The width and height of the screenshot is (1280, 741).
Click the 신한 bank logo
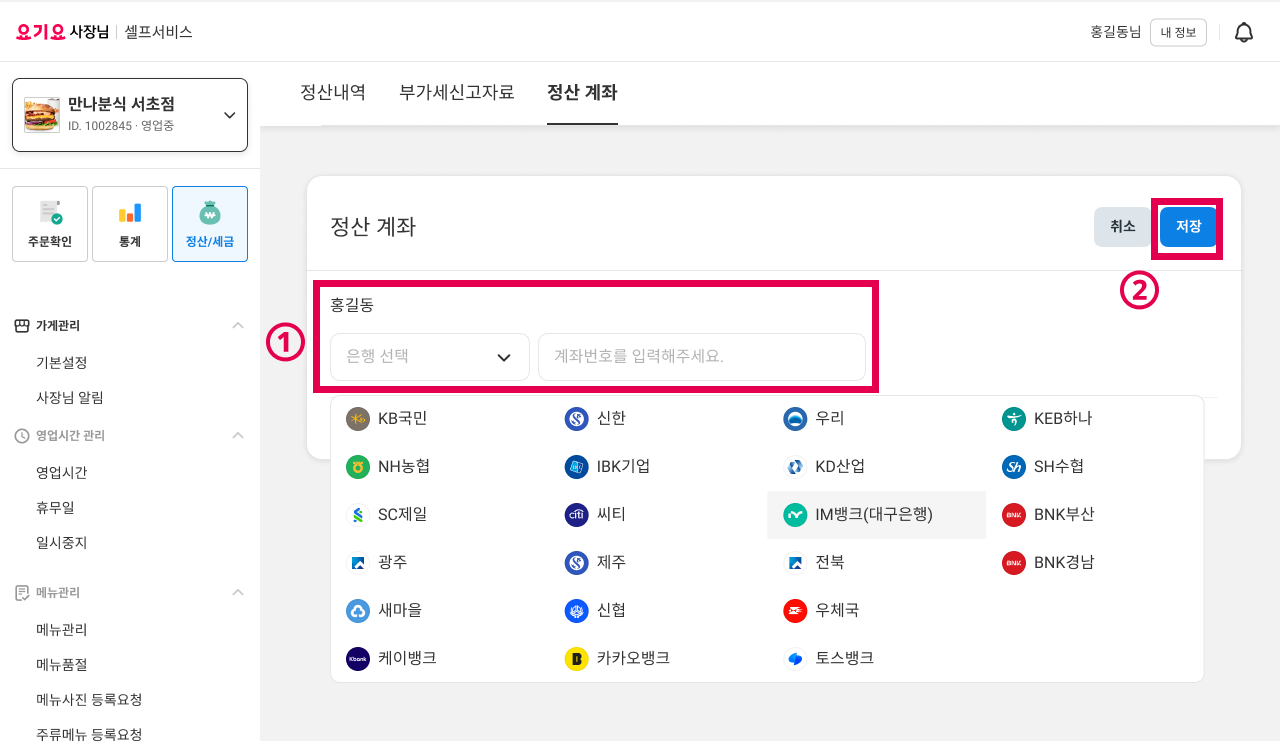(576, 419)
